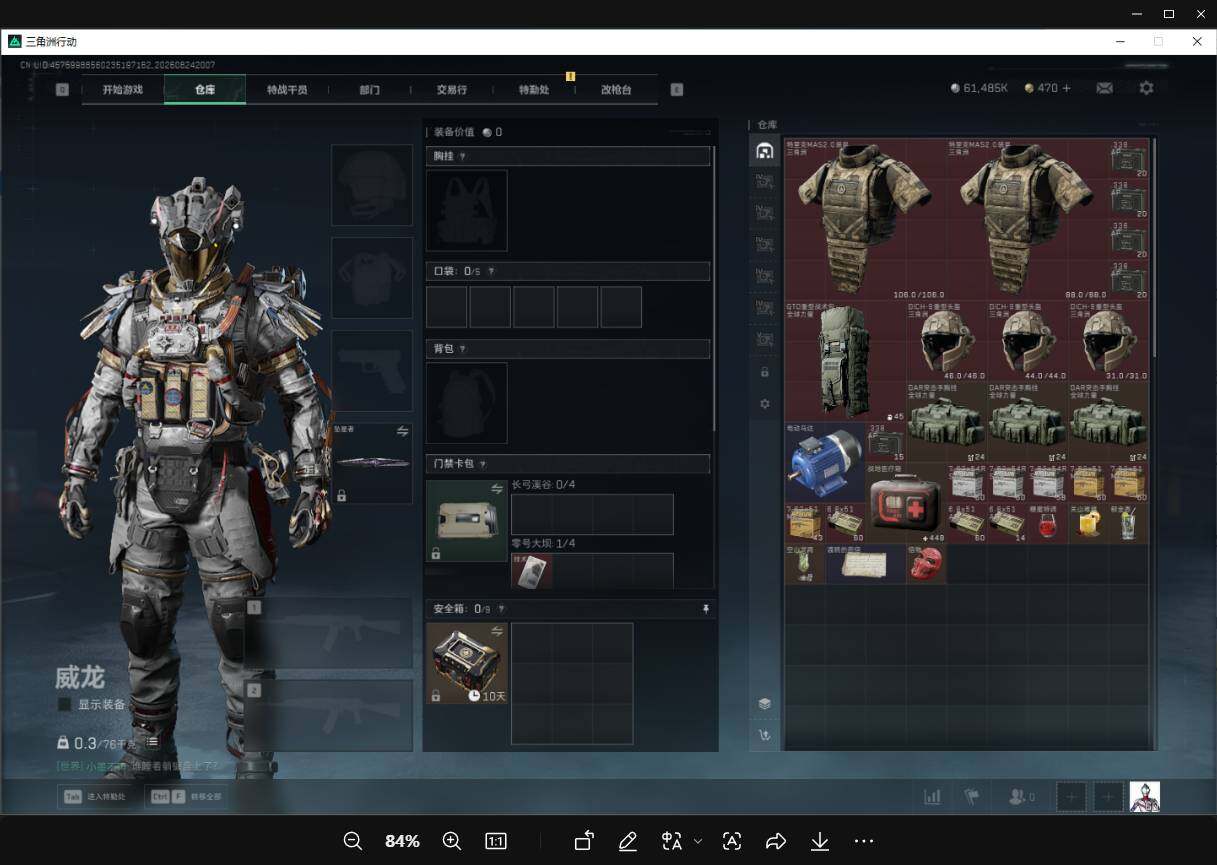Image resolution: width=1217 pixels, height=865 pixels.
Task: Click the empty backpack slot
Action: pyautogui.click(x=467, y=403)
